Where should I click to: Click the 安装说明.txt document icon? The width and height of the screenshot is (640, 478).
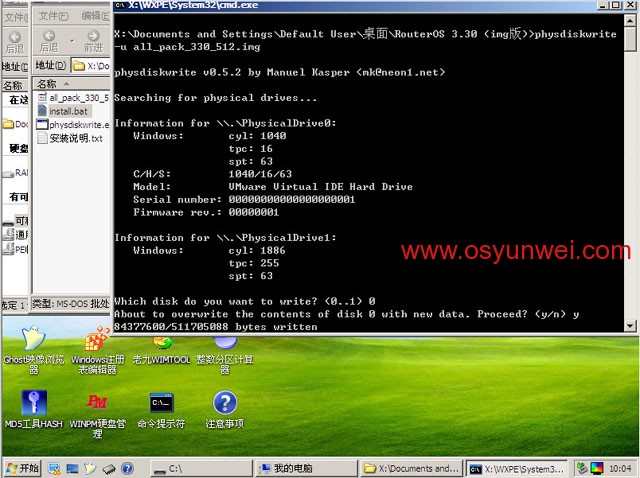42,138
